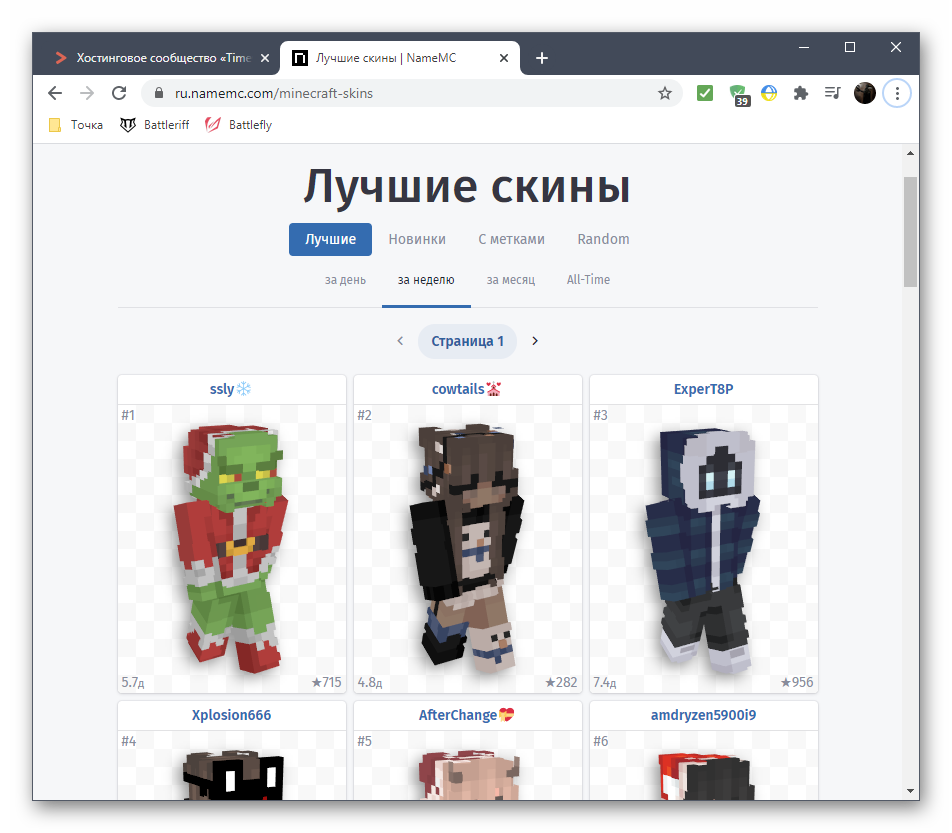Click the browser back arrow

[x=55, y=93]
